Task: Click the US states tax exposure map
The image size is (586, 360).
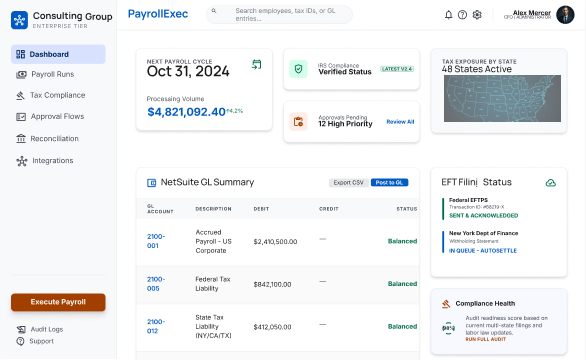Action: point(502,98)
